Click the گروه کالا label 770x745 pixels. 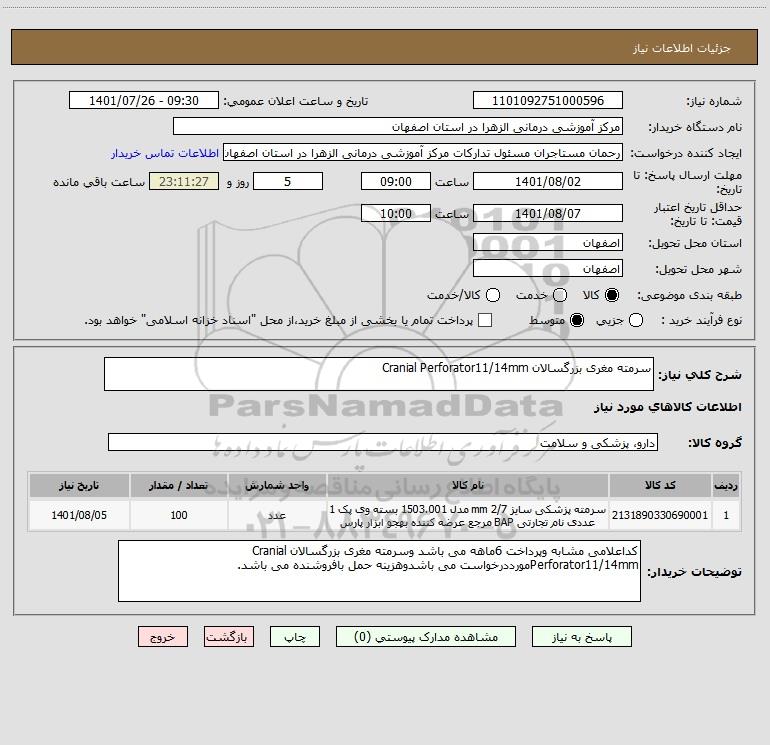click(x=715, y=443)
